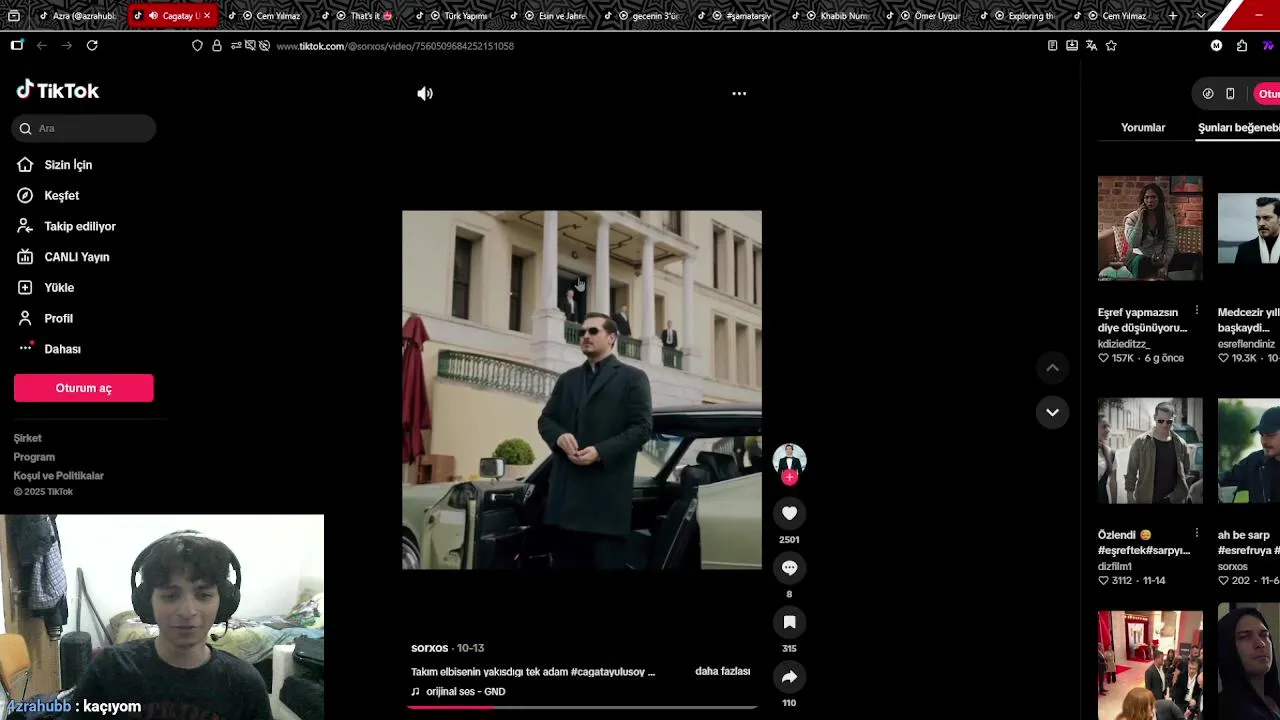Image resolution: width=1280 pixels, height=720 pixels.
Task: Expand the tab list dropdown arrow
Action: (x=1201, y=16)
